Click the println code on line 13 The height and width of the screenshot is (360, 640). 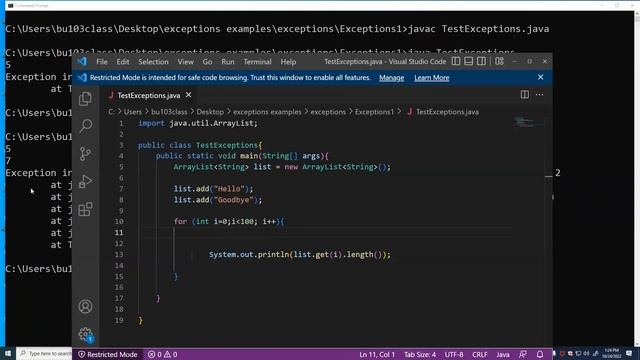tap(300, 254)
